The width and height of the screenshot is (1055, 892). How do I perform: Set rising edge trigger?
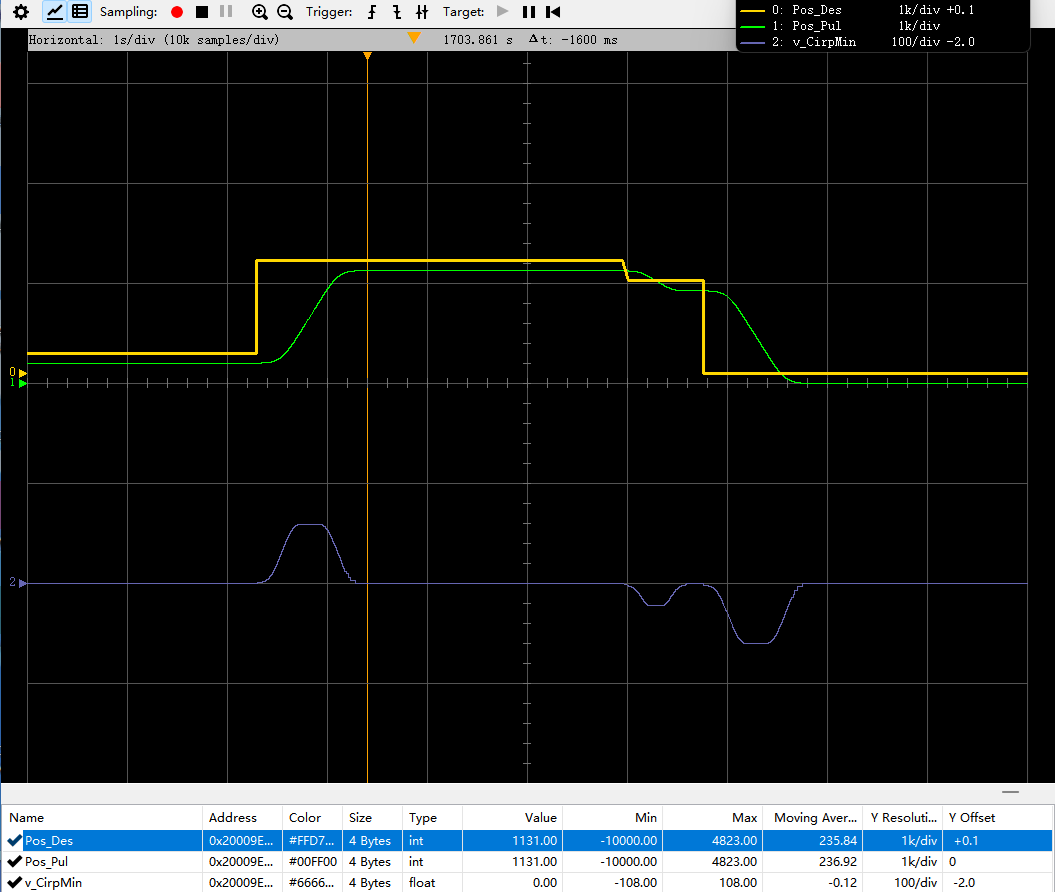click(372, 12)
